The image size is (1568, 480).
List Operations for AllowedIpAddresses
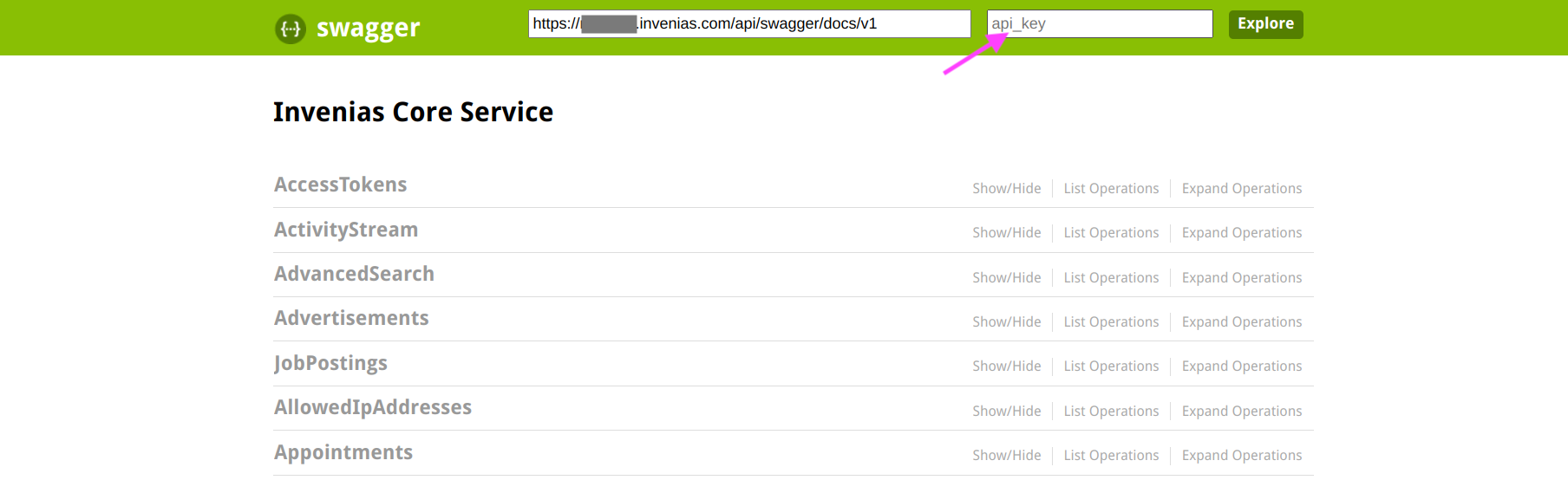(x=1111, y=412)
